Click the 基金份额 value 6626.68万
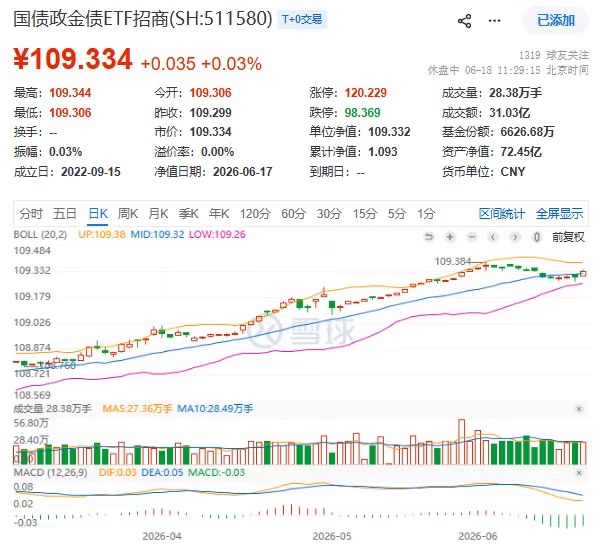The height and width of the screenshot is (548, 602). tap(528, 132)
